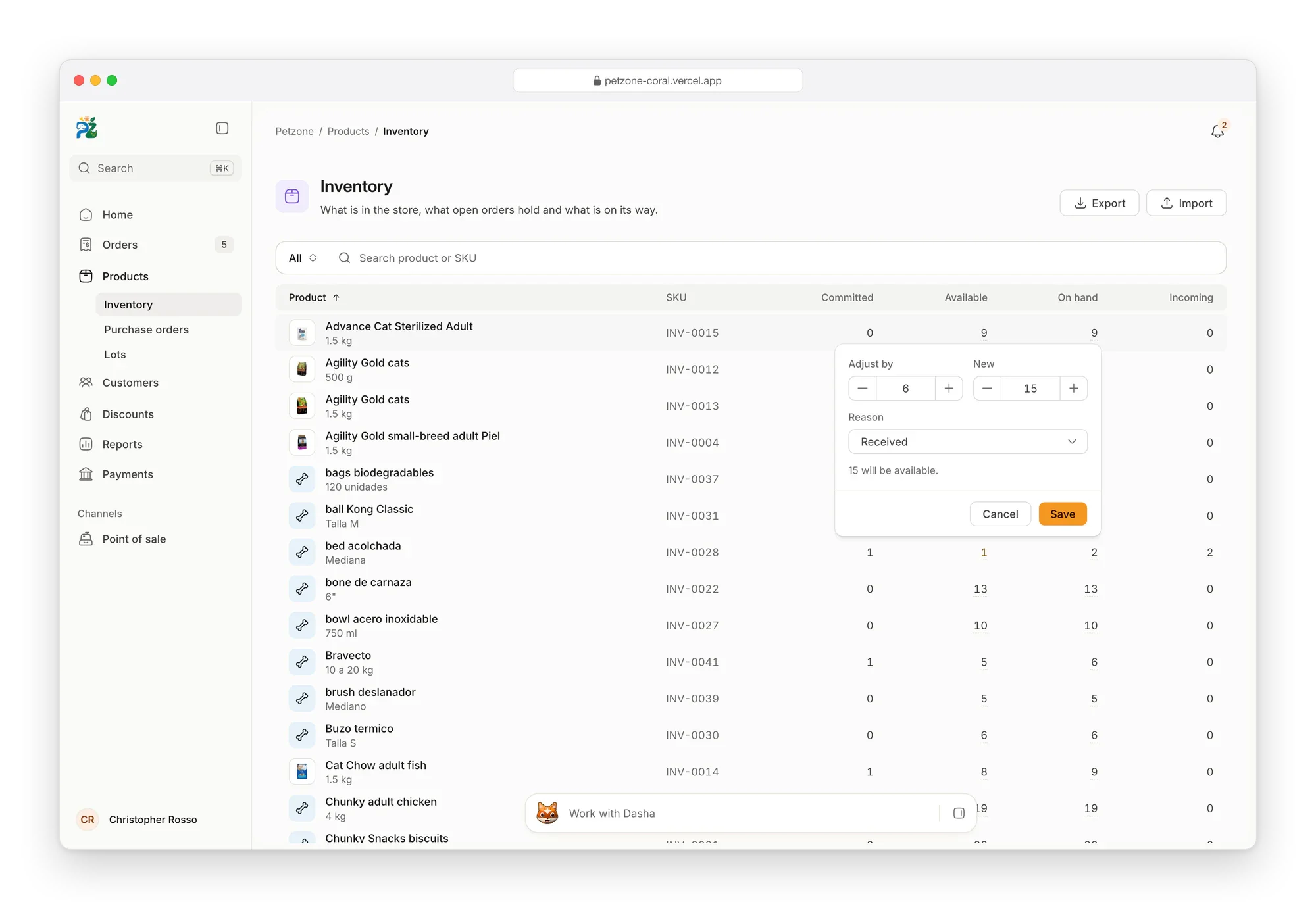
Task: Click the Products breadcrumb link
Action: click(348, 132)
